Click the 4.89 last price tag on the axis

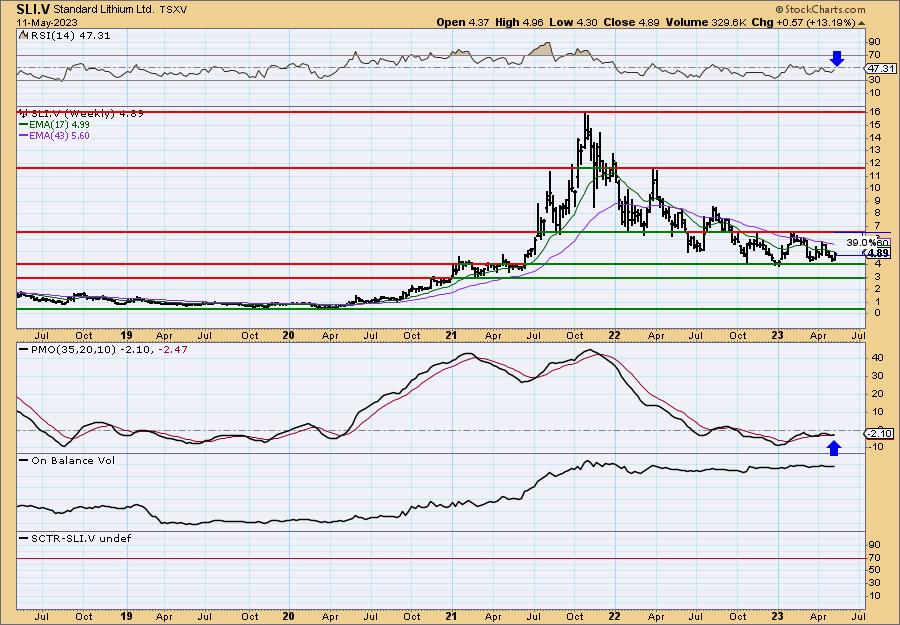(878, 253)
